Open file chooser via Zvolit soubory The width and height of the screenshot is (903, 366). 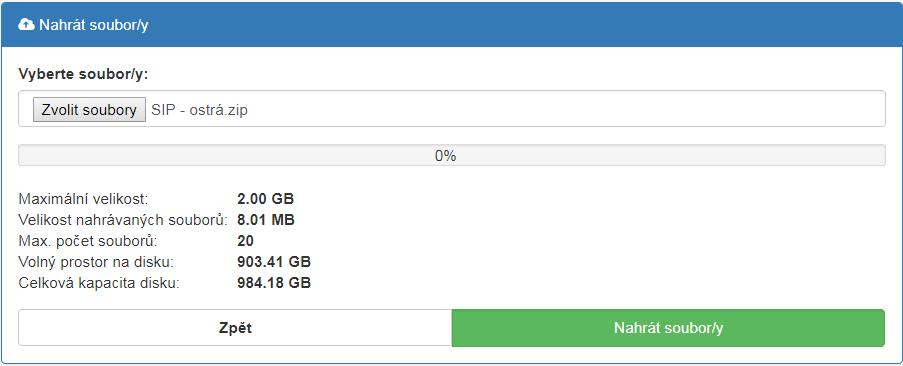pos(89,109)
